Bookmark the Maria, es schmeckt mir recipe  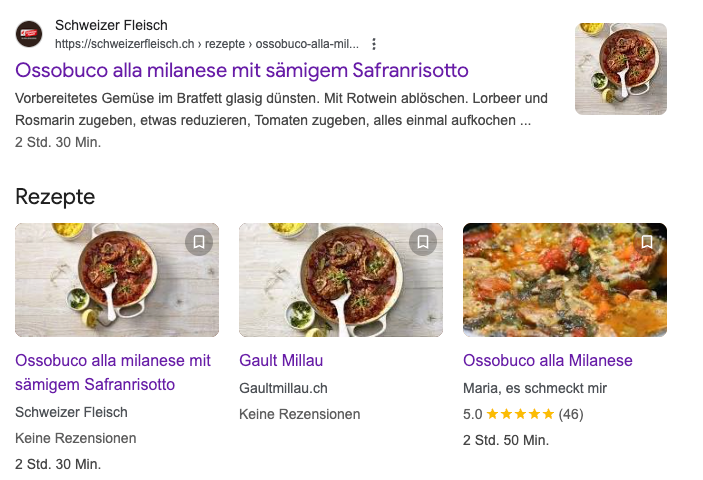click(x=647, y=242)
